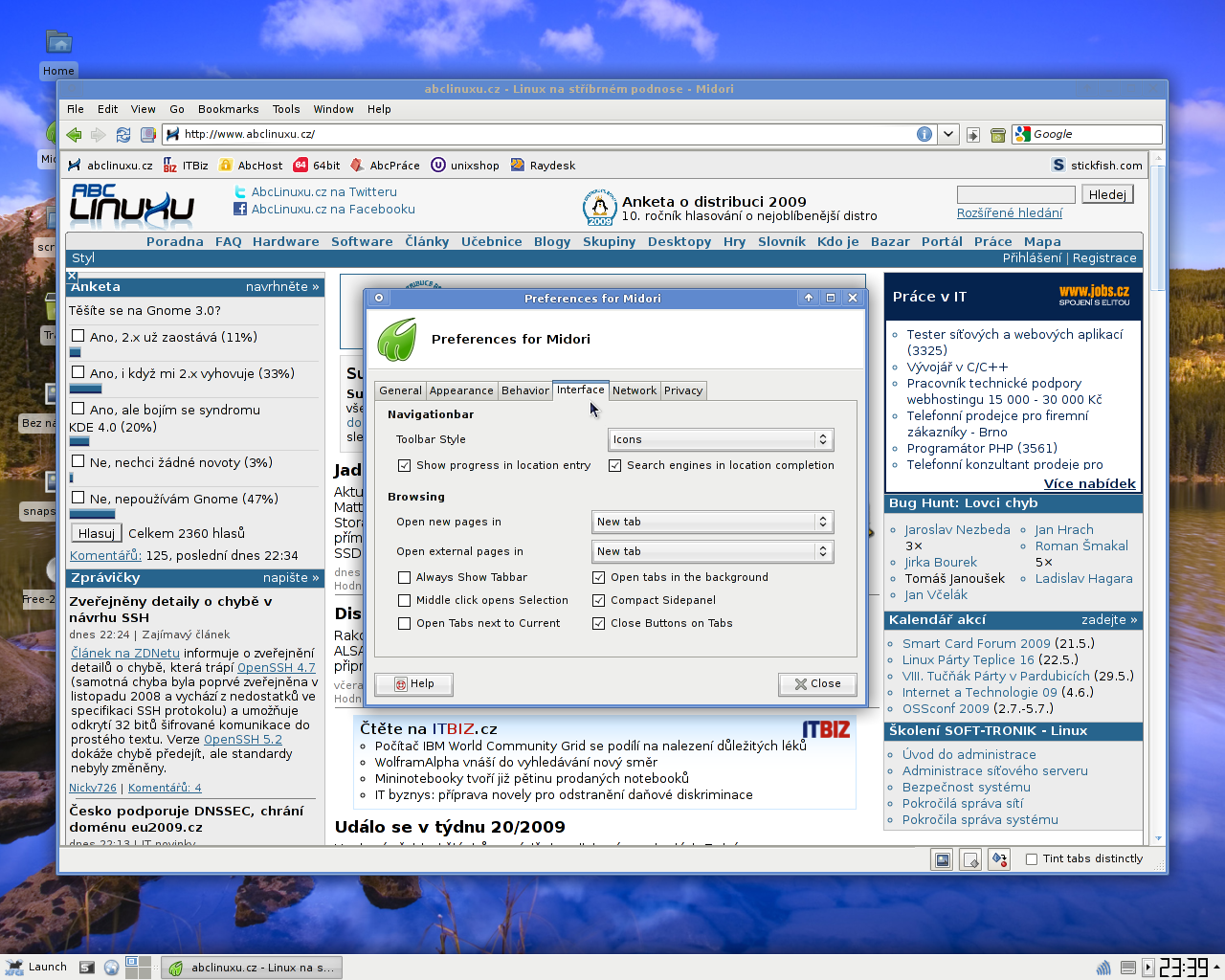Open the XFCE Launch menu
This screenshot has height=980, width=1225.
(x=36, y=968)
